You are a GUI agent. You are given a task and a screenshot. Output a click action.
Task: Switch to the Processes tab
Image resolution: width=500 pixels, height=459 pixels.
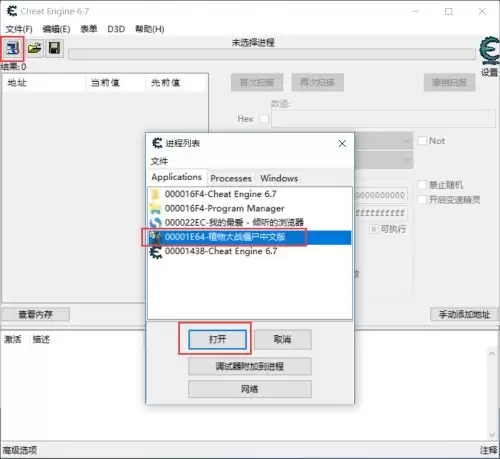coord(231,178)
